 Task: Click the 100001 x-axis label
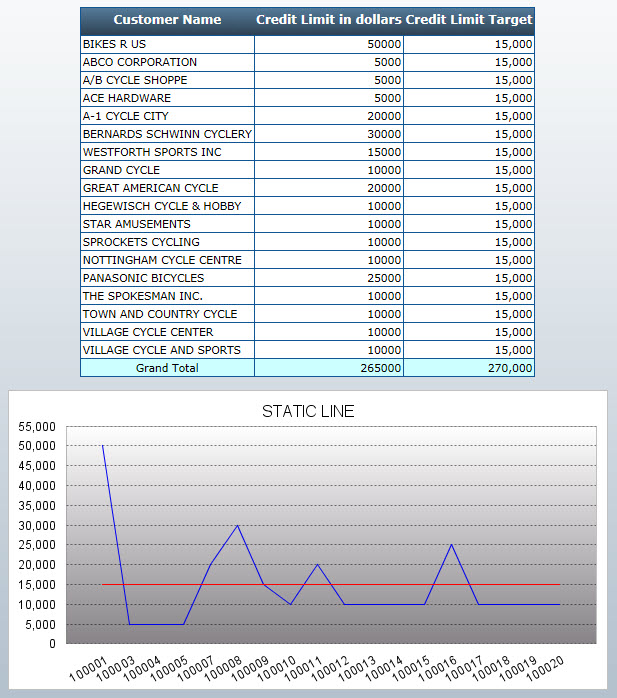pyautogui.click(x=88, y=669)
